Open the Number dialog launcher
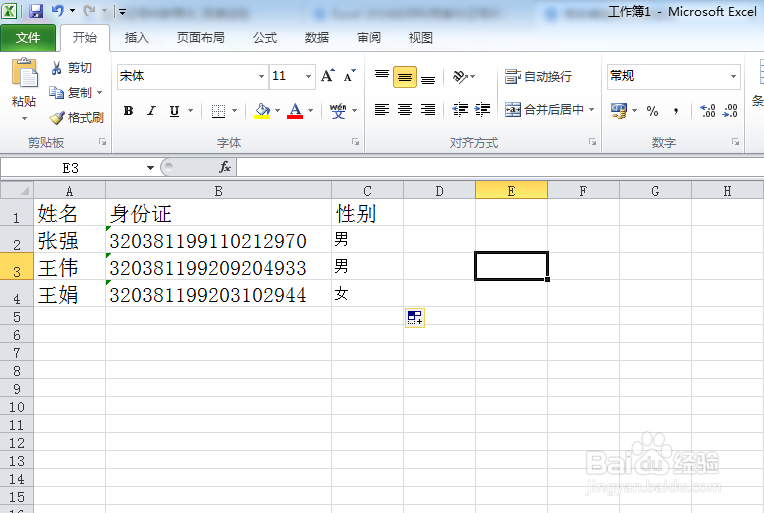764x513 pixels. pyautogui.click(x=736, y=142)
